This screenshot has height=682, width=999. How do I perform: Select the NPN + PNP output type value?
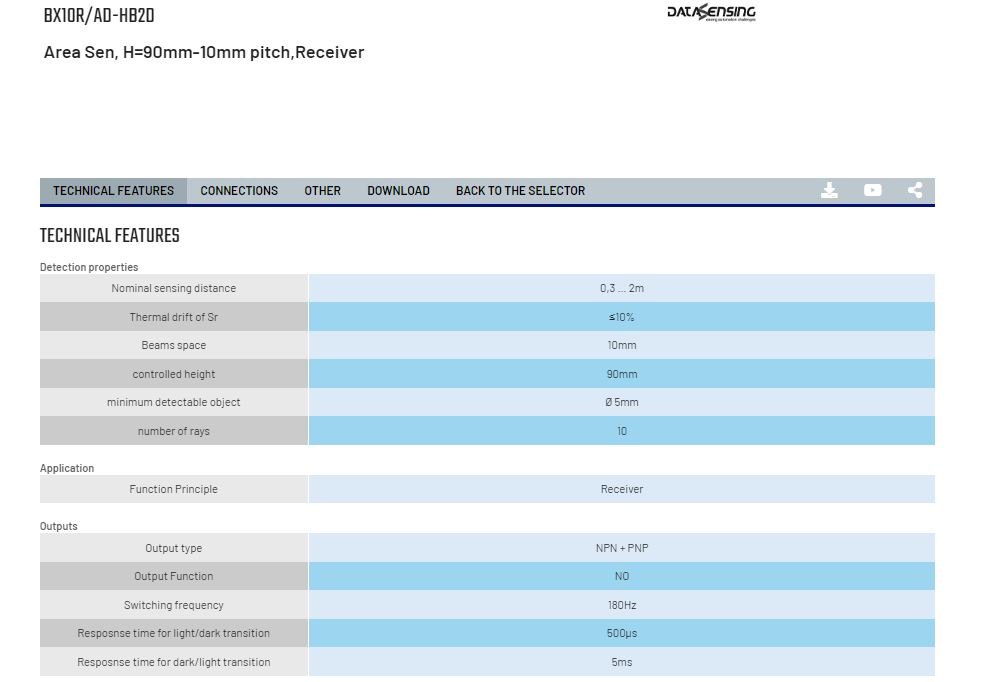622,548
